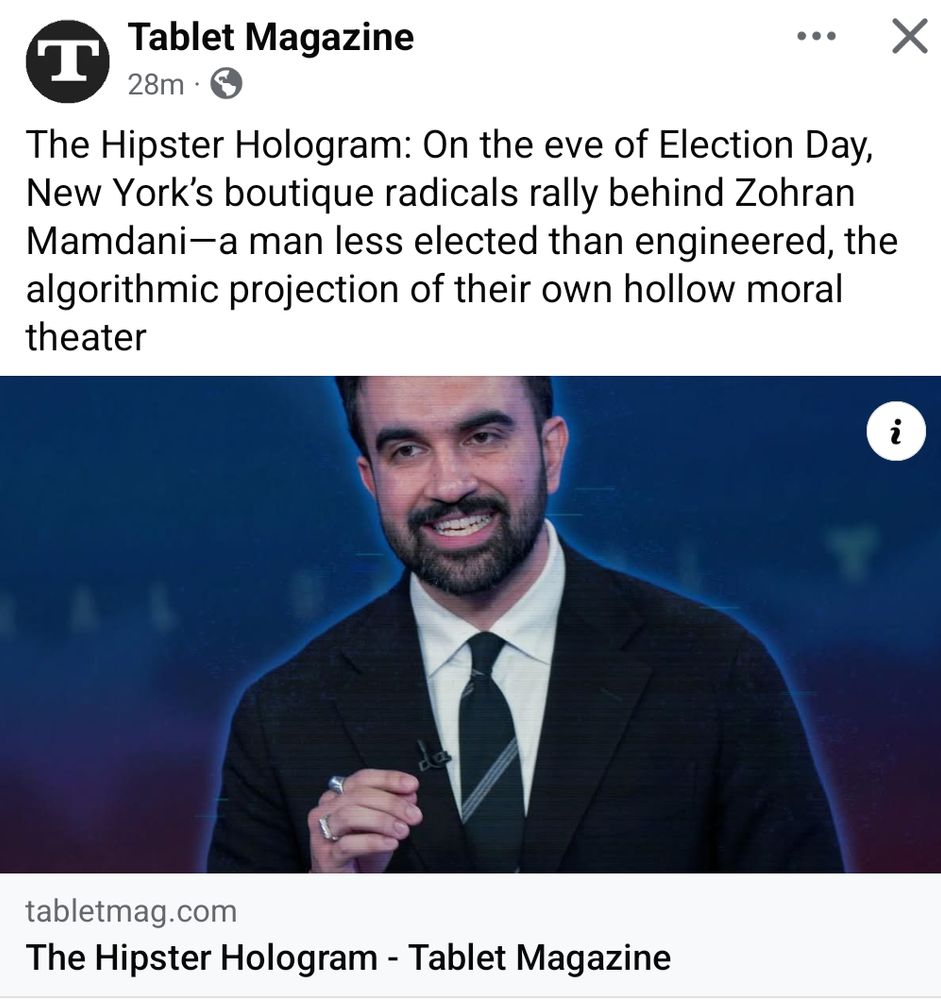941x1000 pixels.
Task: Click the silver ring on the man's hand
Action: pos(337,784)
